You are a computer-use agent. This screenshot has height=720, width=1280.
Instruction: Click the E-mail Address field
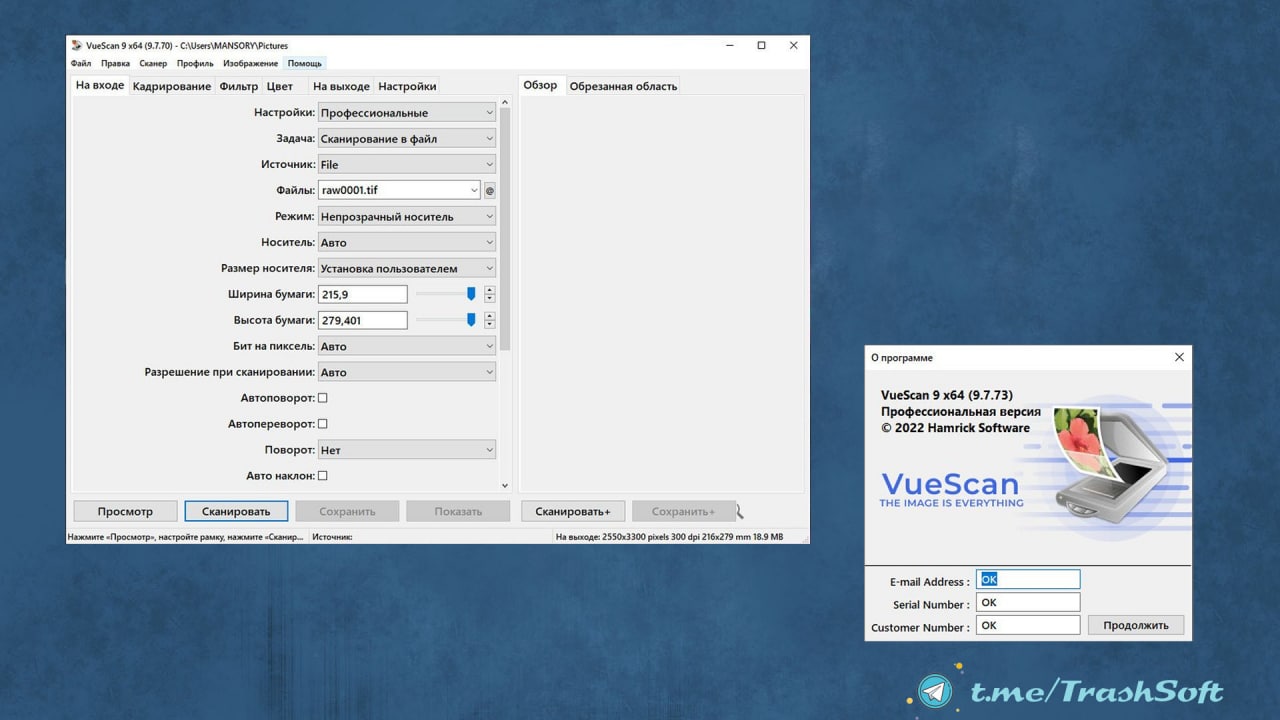(1029, 579)
